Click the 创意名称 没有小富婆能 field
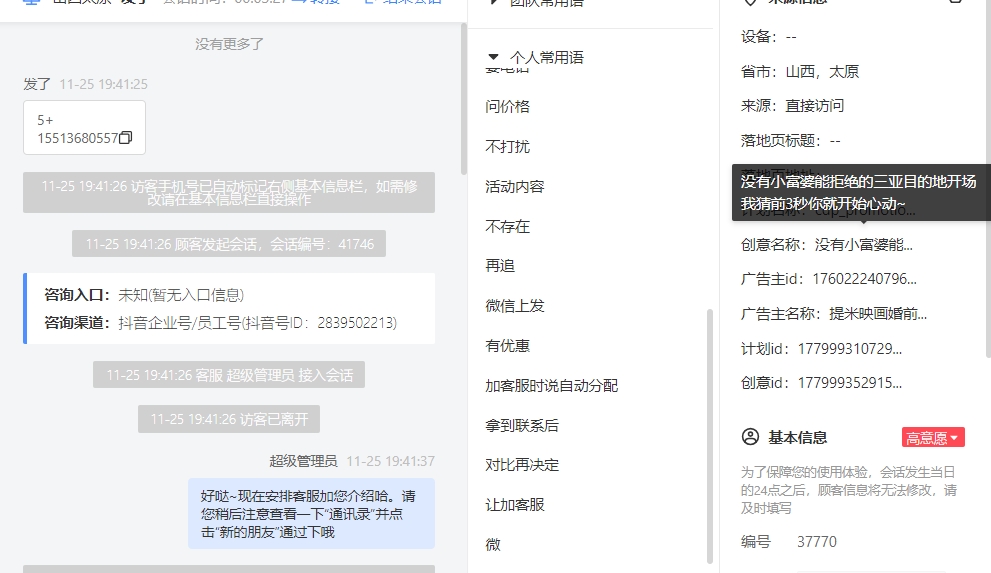Screen dimensions: 991x573 click(x=827, y=244)
